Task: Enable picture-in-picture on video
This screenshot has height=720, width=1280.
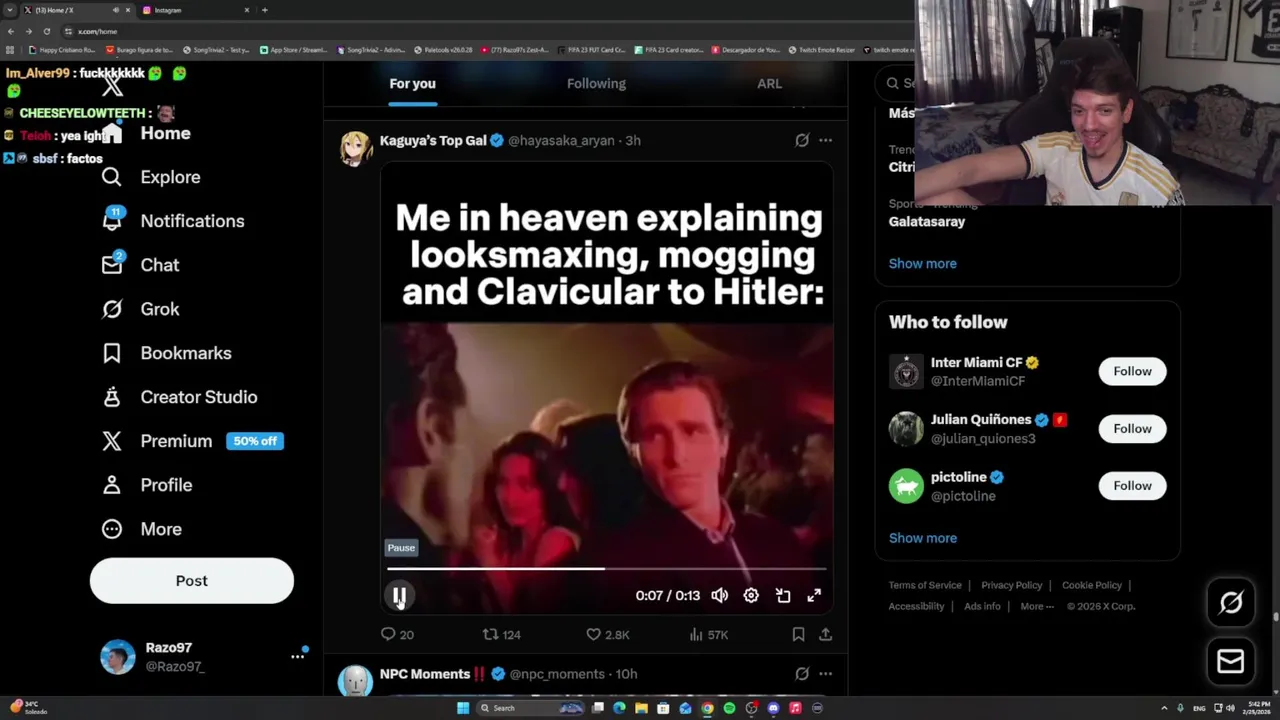Action: (783, 595)
